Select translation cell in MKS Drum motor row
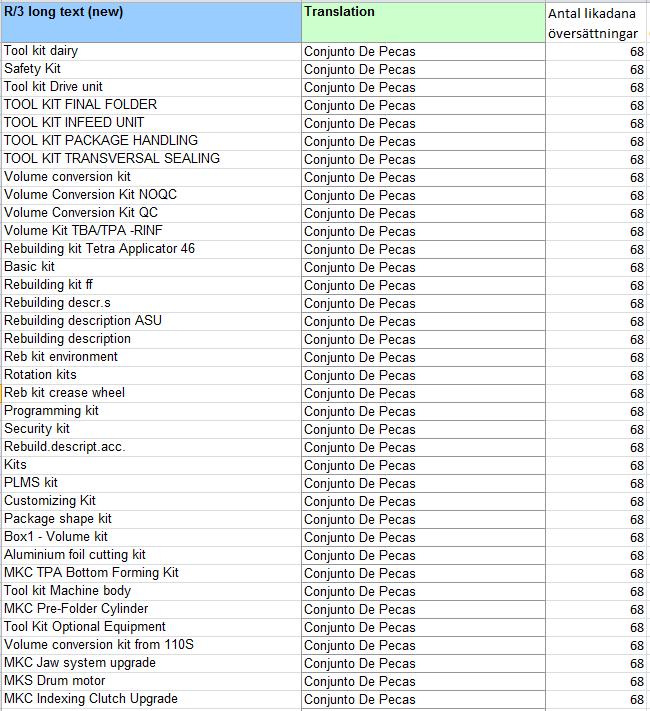 click(423, 681)
